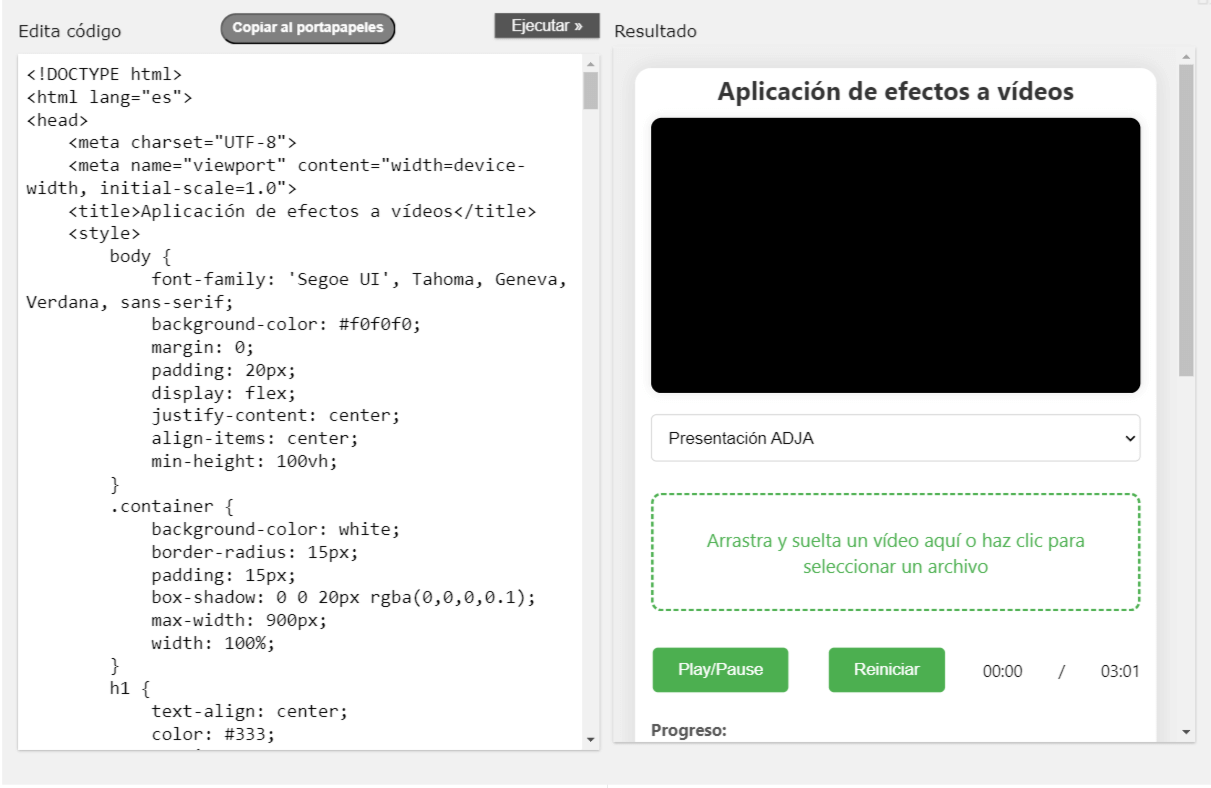Click the '<html lang="es">' code line
The width and height of the screenshot is (1211, 788).
click(109, 97)
